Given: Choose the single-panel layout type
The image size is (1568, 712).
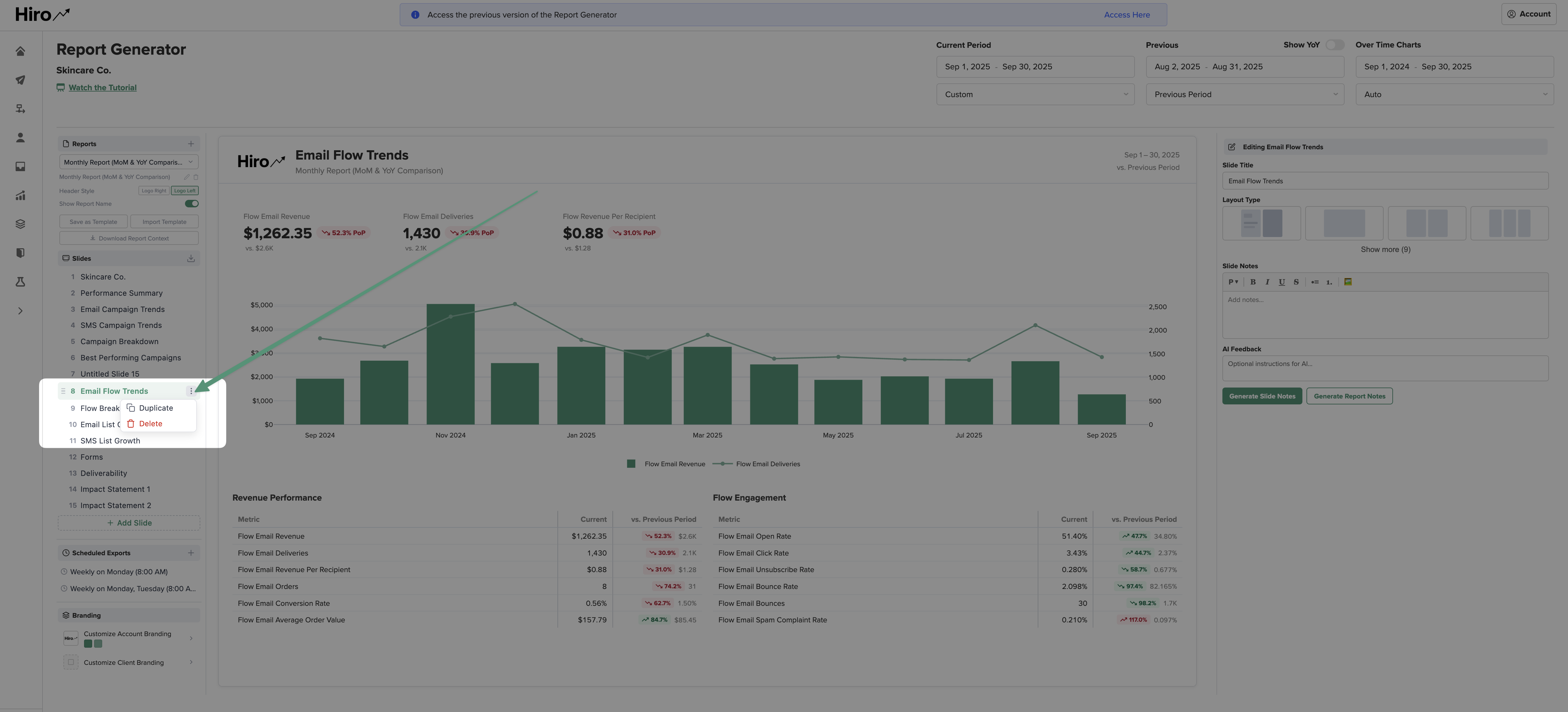Looking at the screenshot, I should pyautogui.click(x=1344, y=223).
